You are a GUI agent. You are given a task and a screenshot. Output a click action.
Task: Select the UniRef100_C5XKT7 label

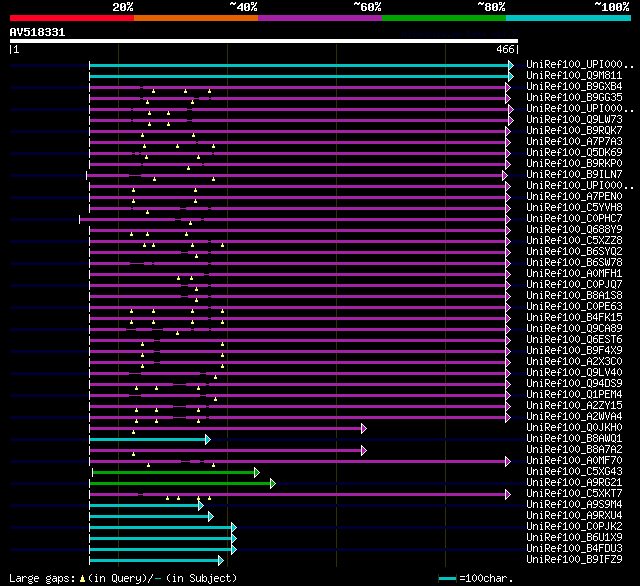pos(574,494)
